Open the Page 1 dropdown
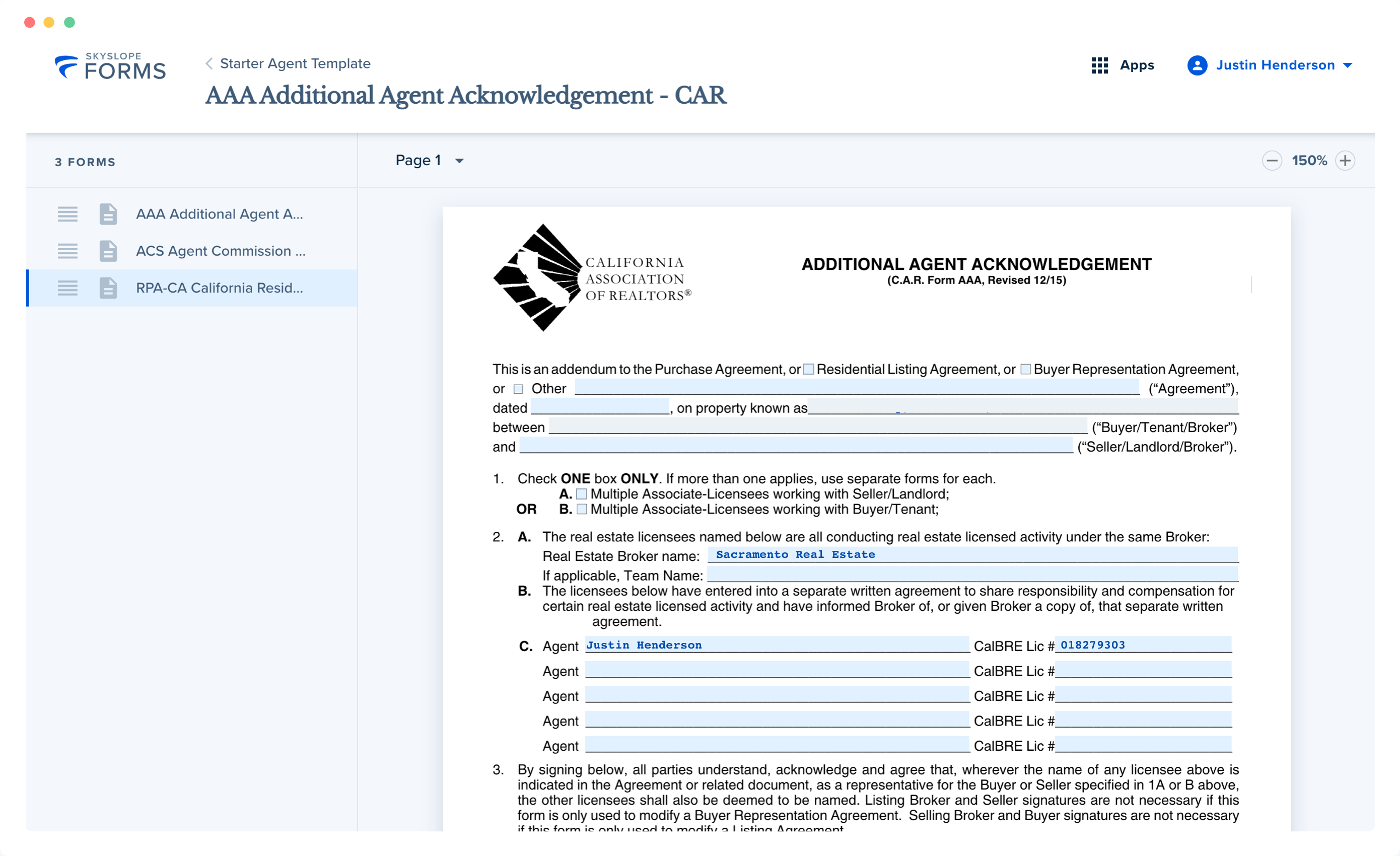1400x856 pixels. [x=430, y=161]
